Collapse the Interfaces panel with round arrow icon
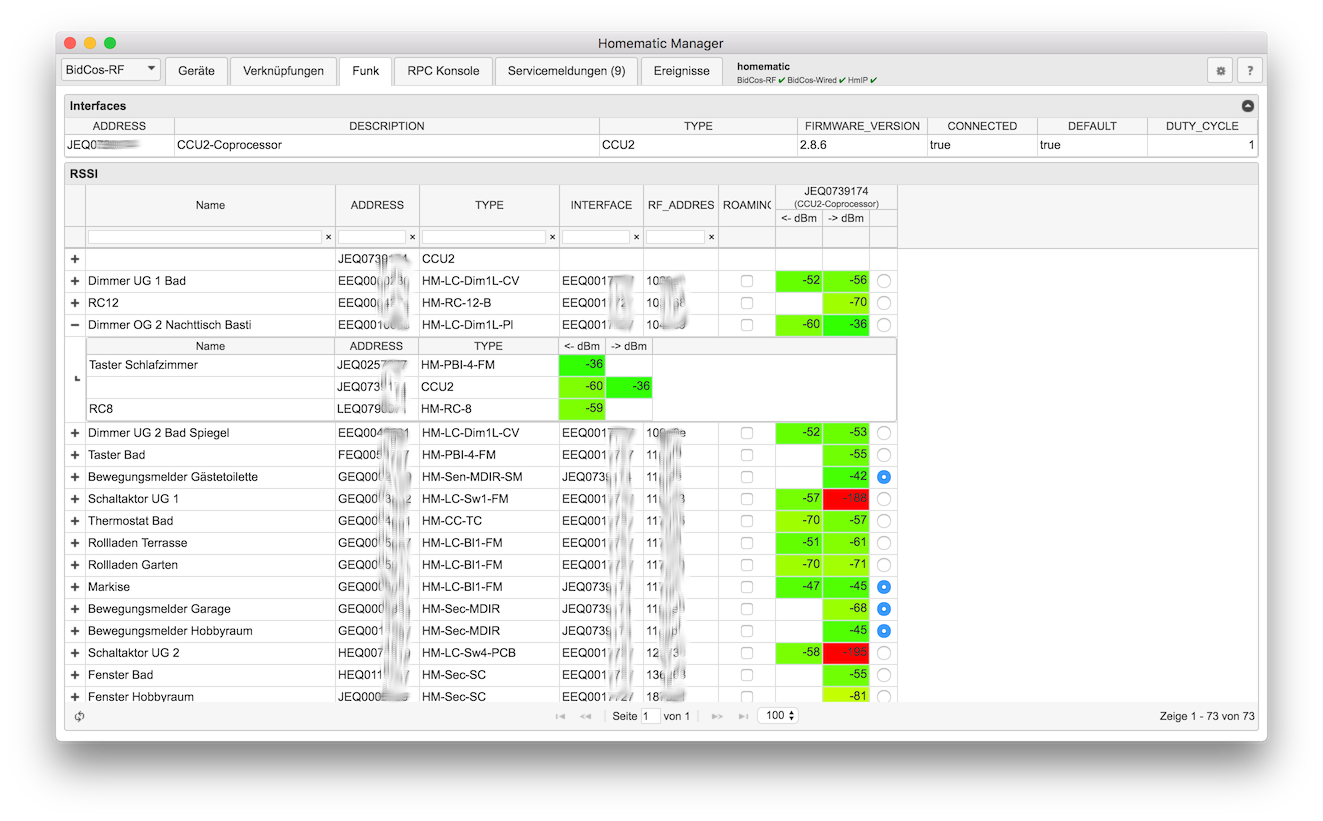1323x821 pixels. [x=1247, y=106]
